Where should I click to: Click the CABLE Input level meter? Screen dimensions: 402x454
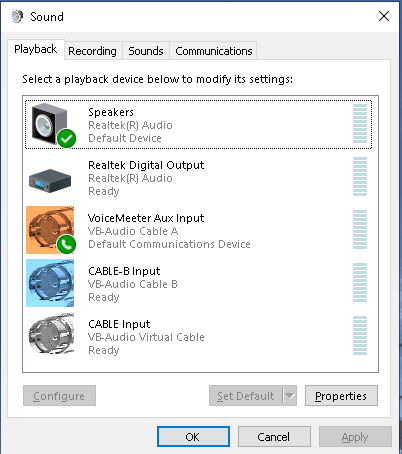360,335
